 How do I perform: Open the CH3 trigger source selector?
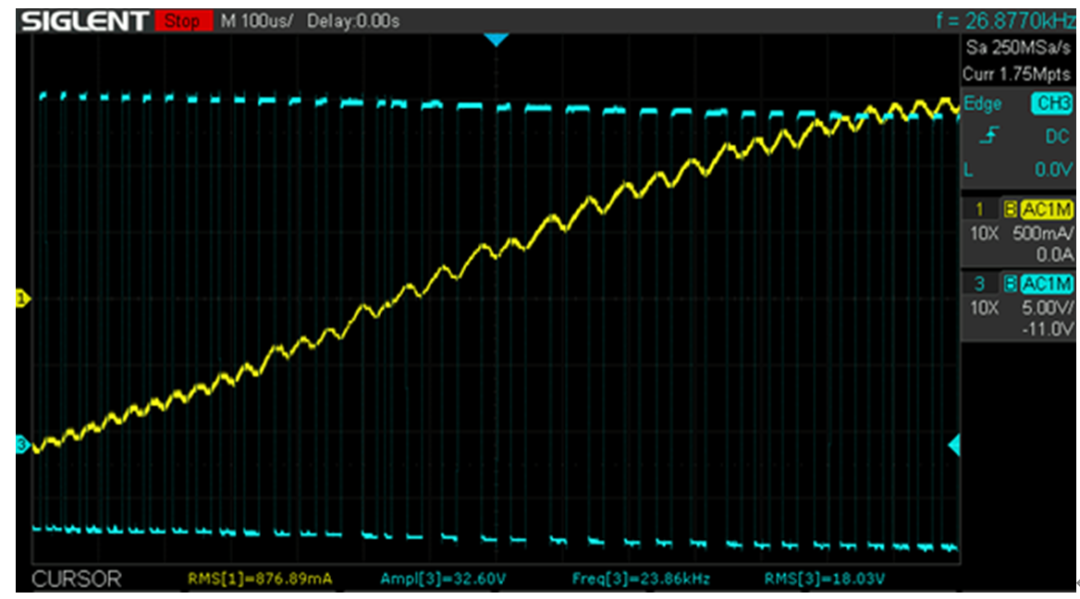coord(1051,104)
